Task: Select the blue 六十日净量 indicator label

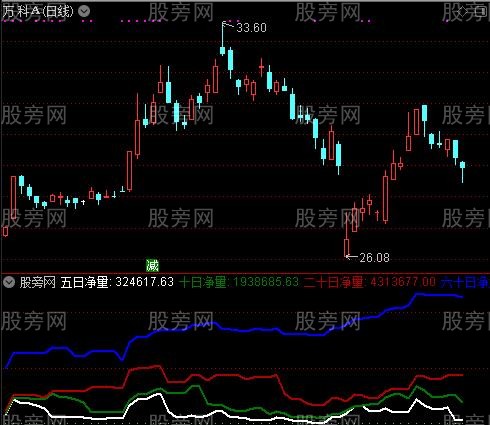Action: point(465,283)
